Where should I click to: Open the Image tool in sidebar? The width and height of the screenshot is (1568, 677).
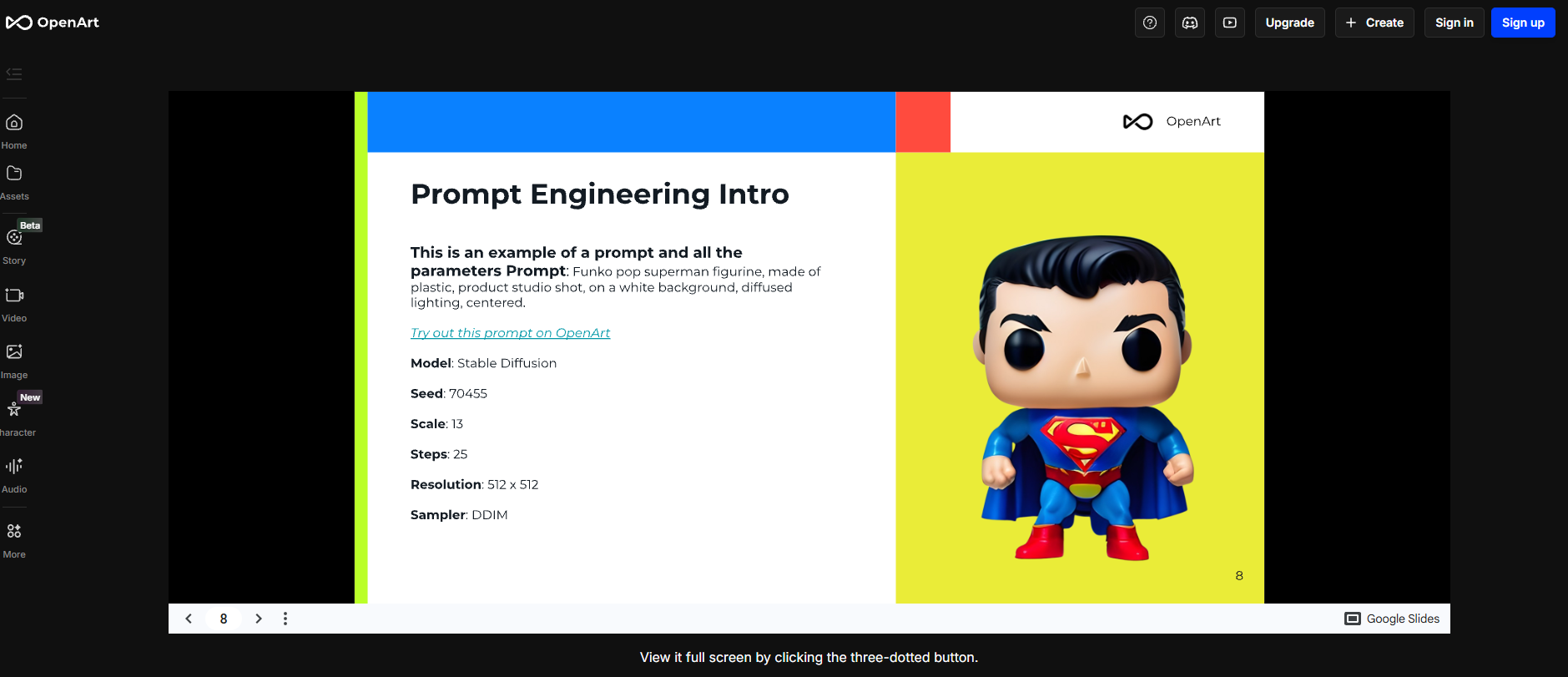[14, 361]
